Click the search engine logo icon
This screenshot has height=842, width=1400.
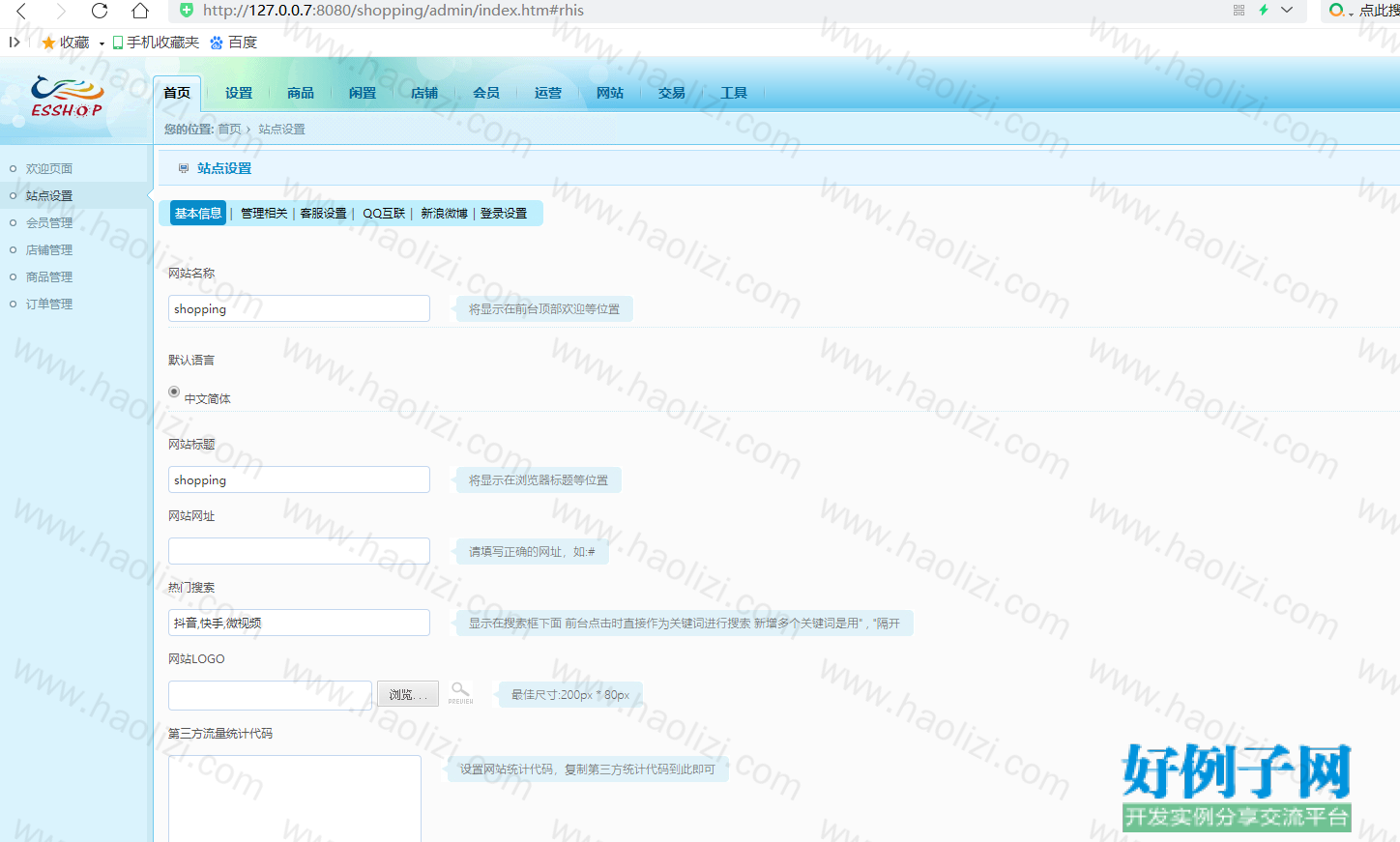[1336, 10]
